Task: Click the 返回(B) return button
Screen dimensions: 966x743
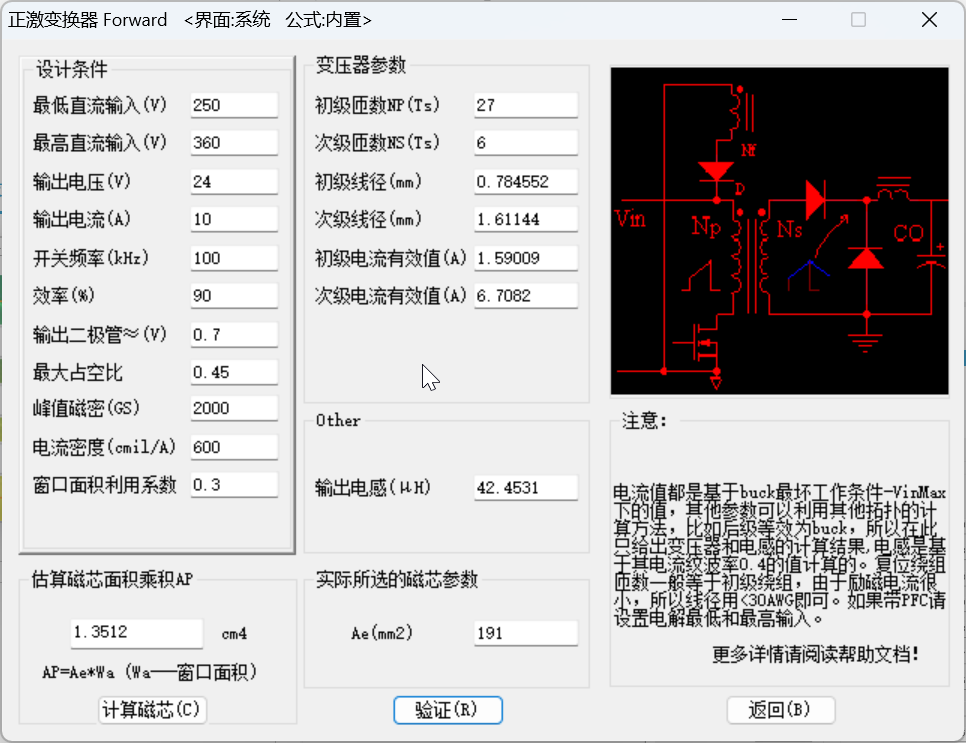Action: point(780,710)
